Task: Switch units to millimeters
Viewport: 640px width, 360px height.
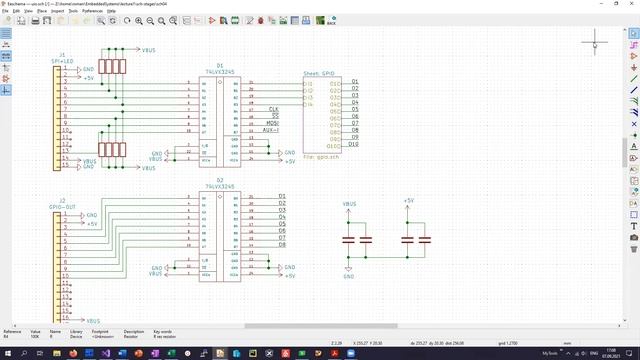Action: (6, 56)
